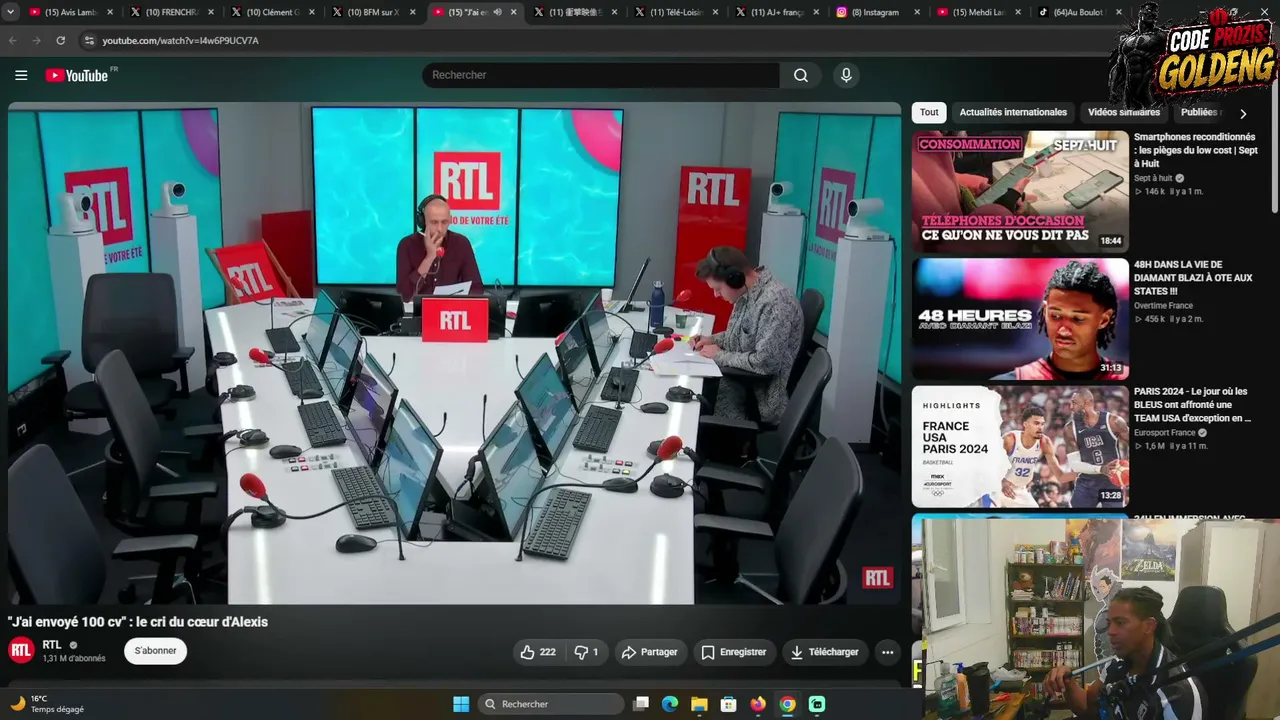The image size is (1280, 720).
Task: Download the video with Télécharger
Action: coord(825,652)
